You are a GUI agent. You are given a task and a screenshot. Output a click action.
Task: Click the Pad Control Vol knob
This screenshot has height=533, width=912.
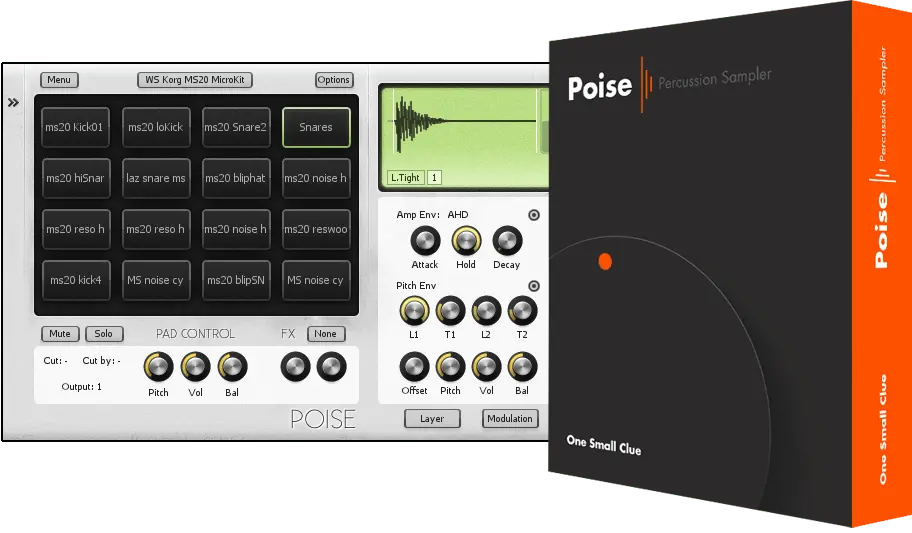pyautogui.click(x=195, y=367)
